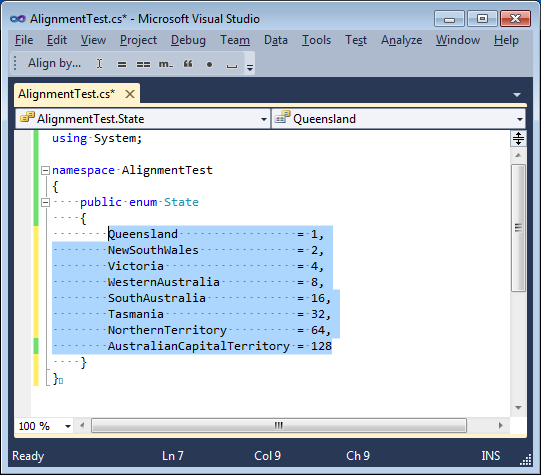Open the Analyze menu
The width and height of the screenshot is (541, 475).
[401, 40]
